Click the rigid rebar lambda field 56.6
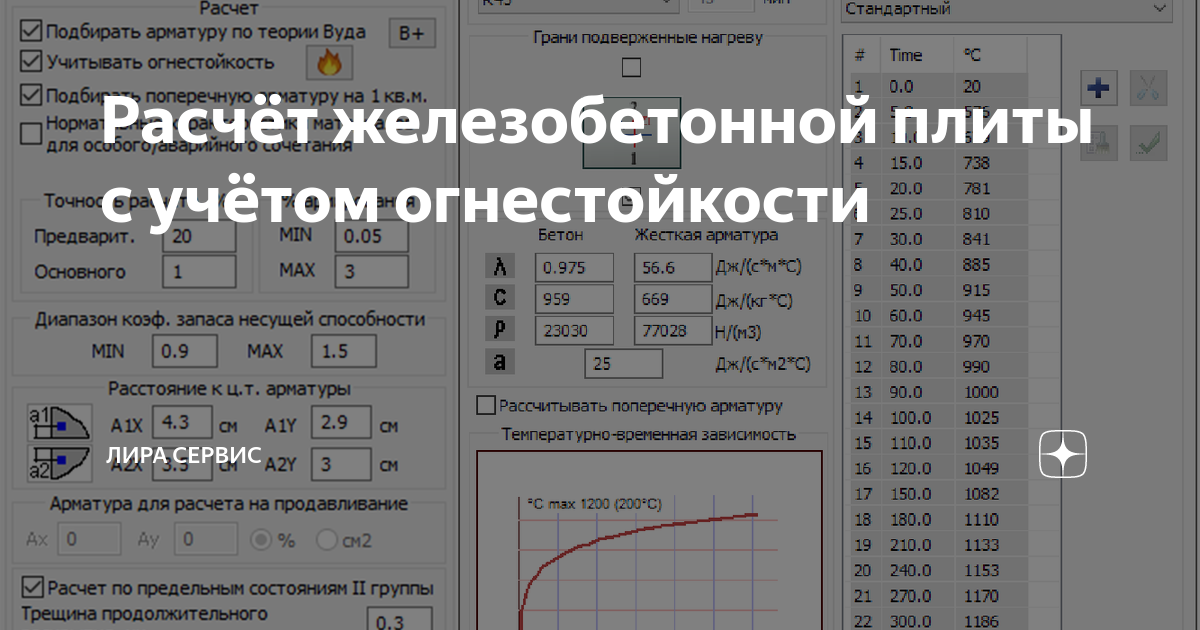Image resolution: width=1200 pixels, height=630 pixels. tap(672, 267)
